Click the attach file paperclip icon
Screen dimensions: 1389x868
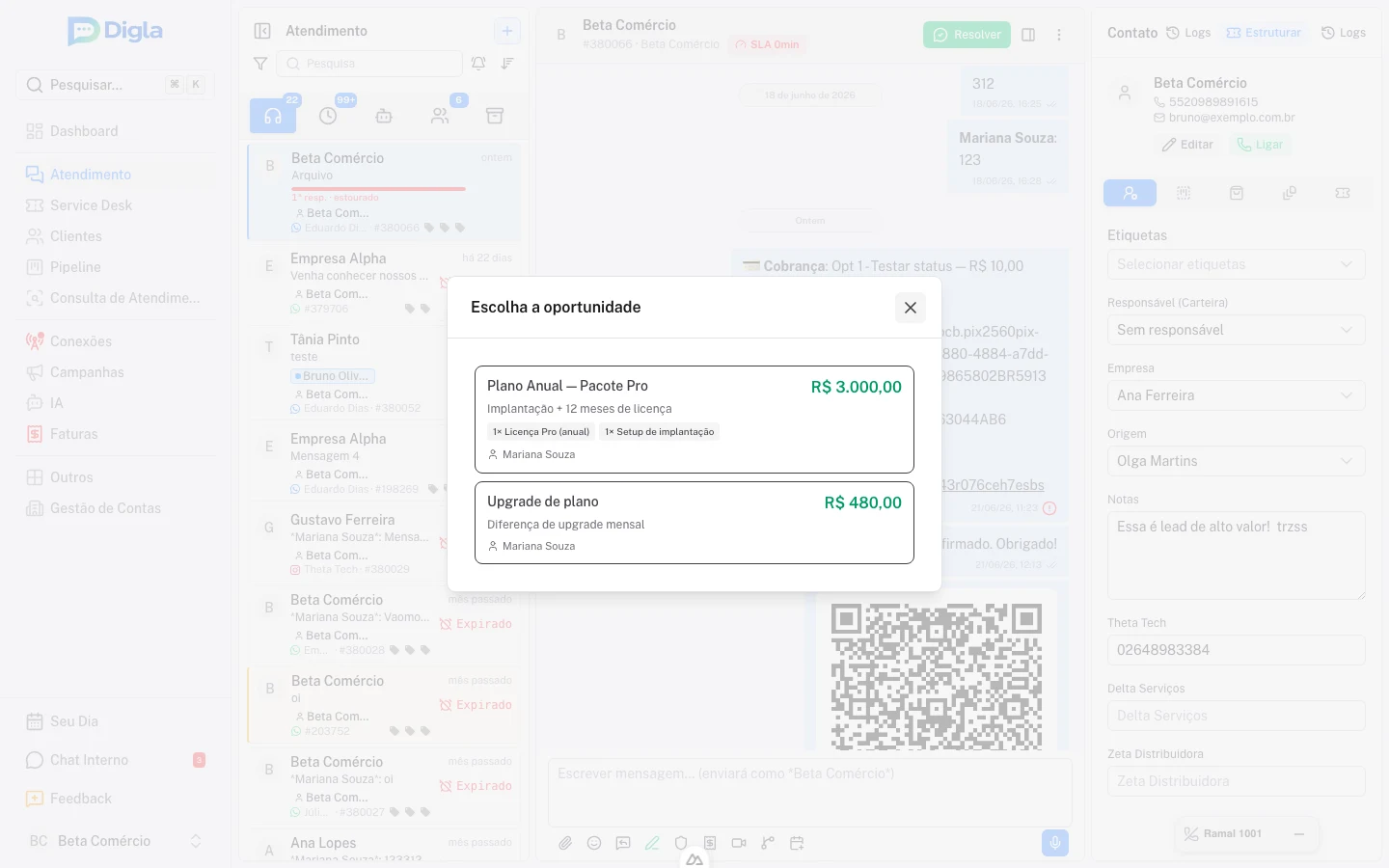tap(565, 843)
